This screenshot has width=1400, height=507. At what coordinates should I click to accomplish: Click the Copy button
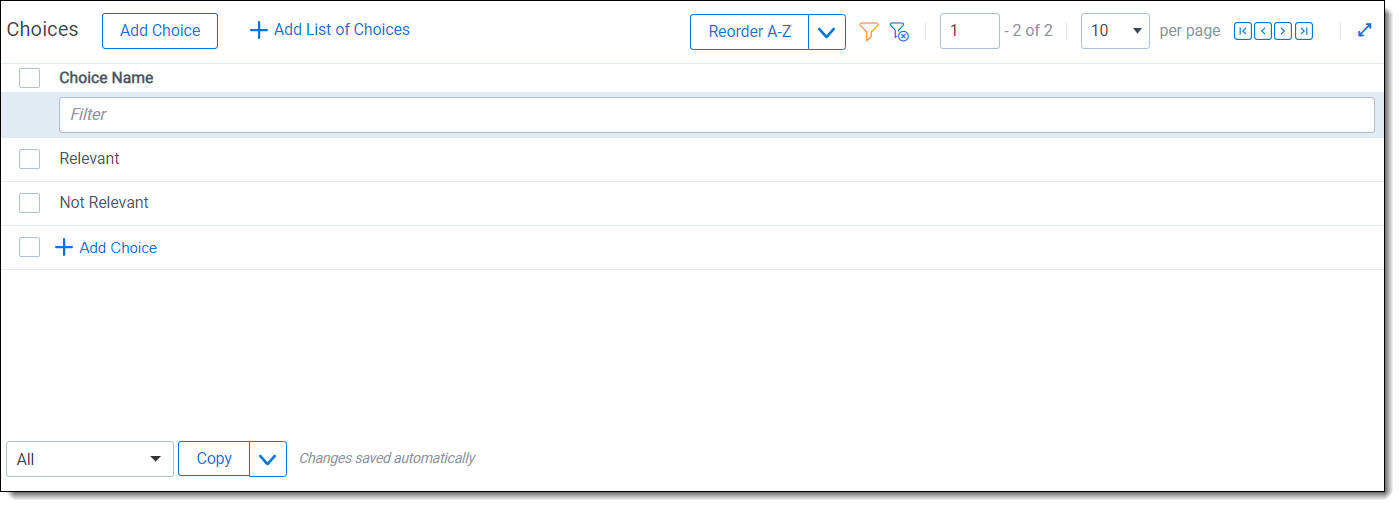click(214, 459)
